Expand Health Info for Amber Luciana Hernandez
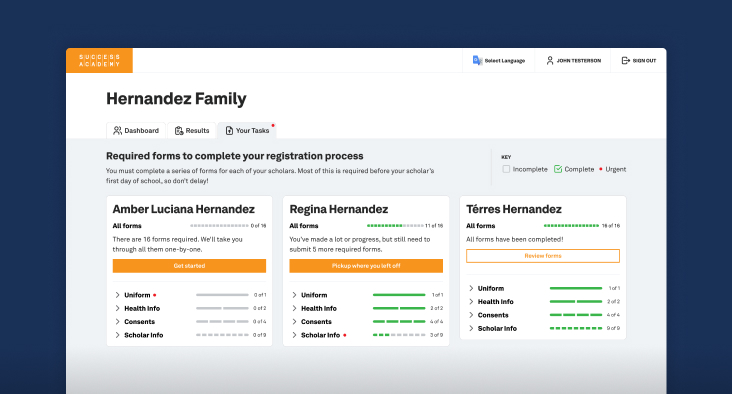This screenshot has width=732, height=394. [x=118, y=308]
